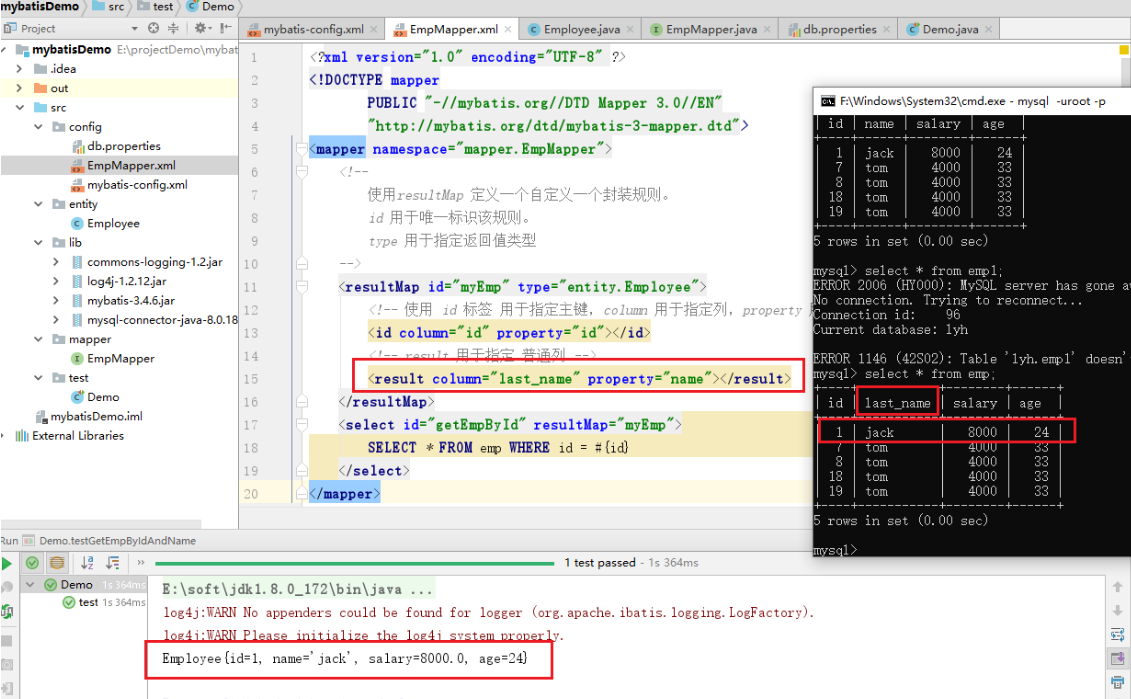This screenshot has height=699, width=1131.
Task: Click the 'Employee{id=1' console output line
Action: pos(345,659)
